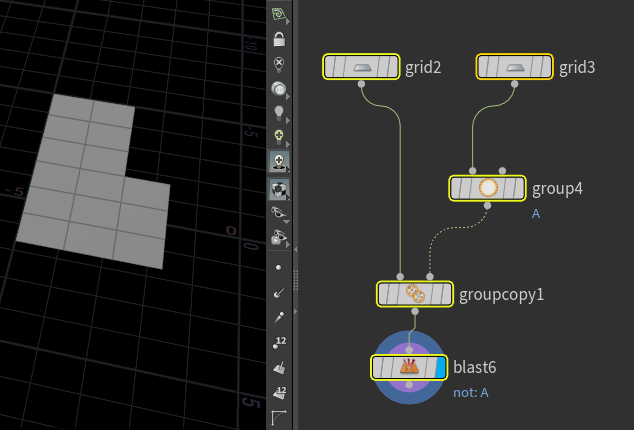Screen dimensions: 634x430
Task: Select the groupcopy1 node label
Action: (x=501, y=295)
